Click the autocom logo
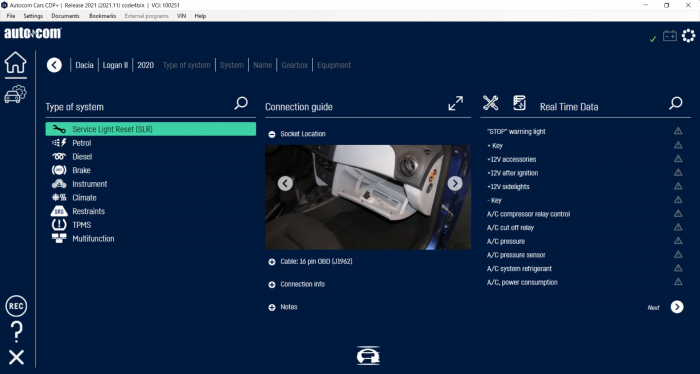Viewport: 700px width, 374px height. pos(33,33)
